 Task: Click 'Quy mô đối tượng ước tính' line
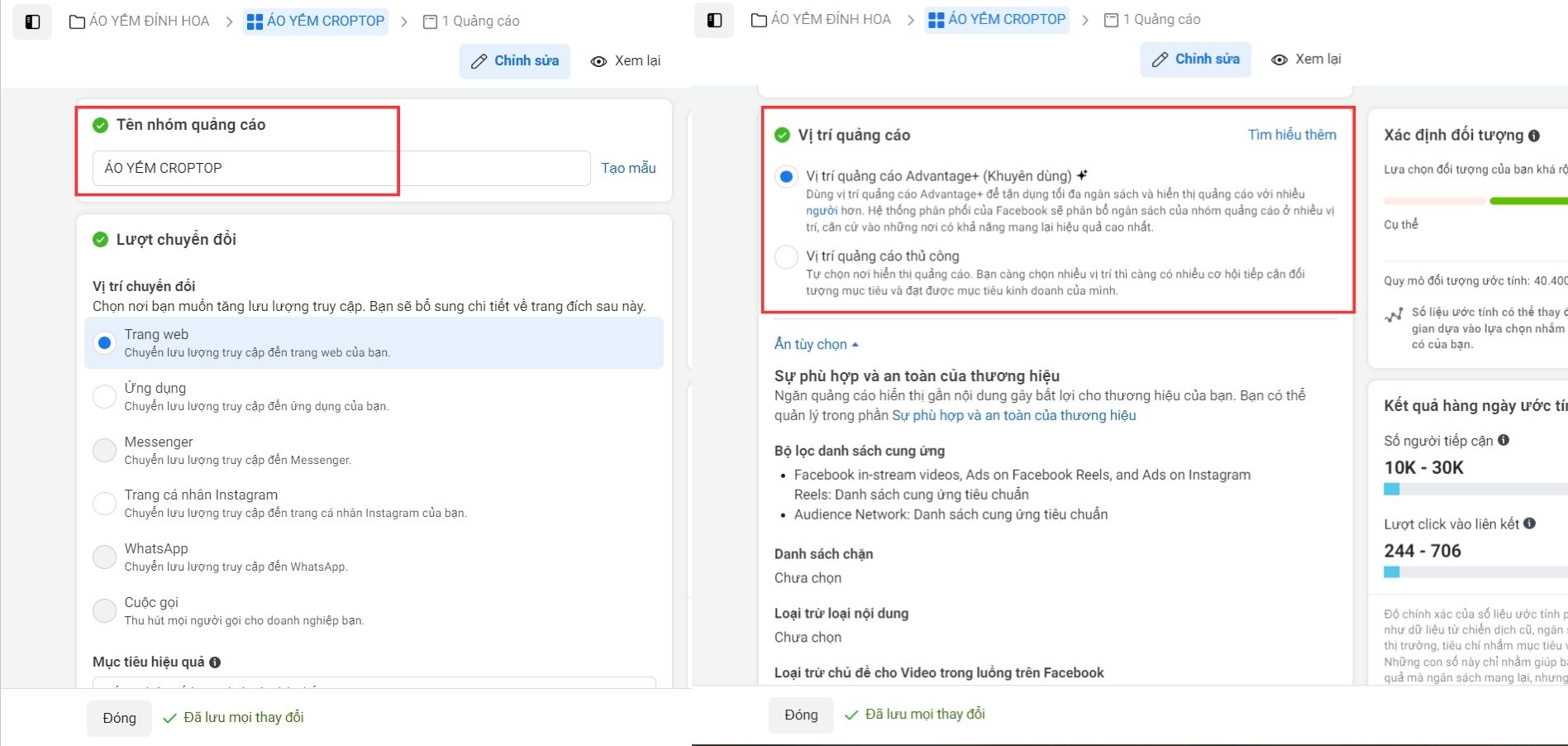tap(1475, 280)
